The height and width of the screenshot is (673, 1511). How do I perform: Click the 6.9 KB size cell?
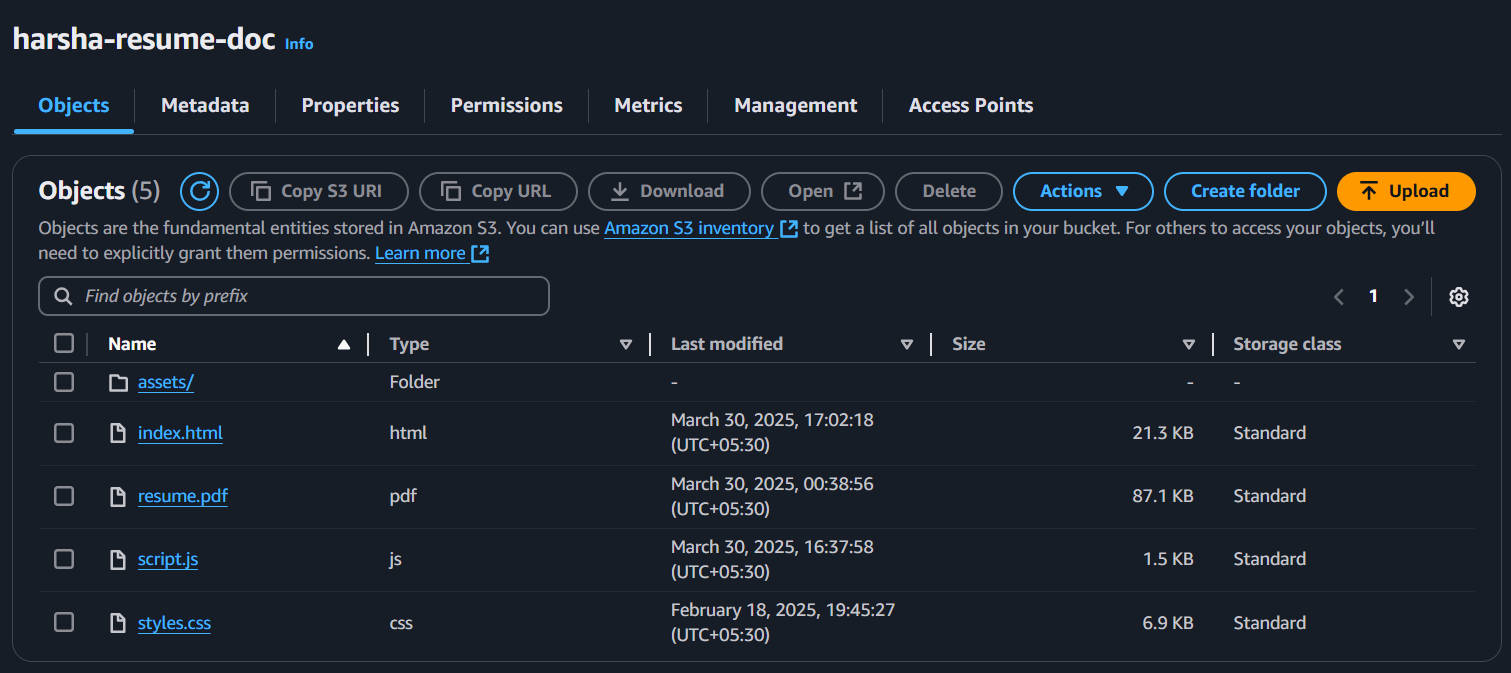pyautogui.click(x=1168, y=623)
